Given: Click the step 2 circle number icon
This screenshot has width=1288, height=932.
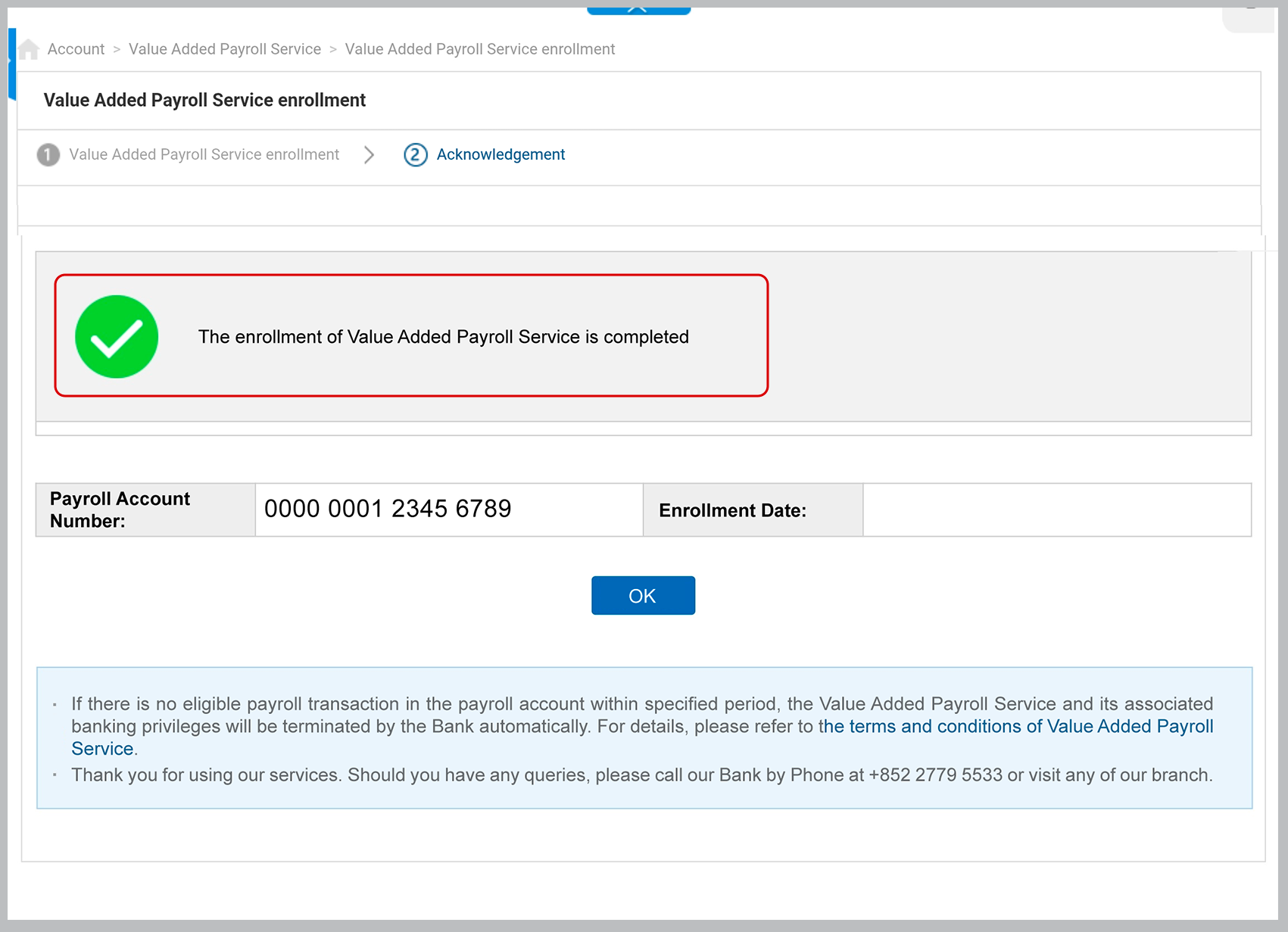Looking at the screenshot, I should coord(415,154).
